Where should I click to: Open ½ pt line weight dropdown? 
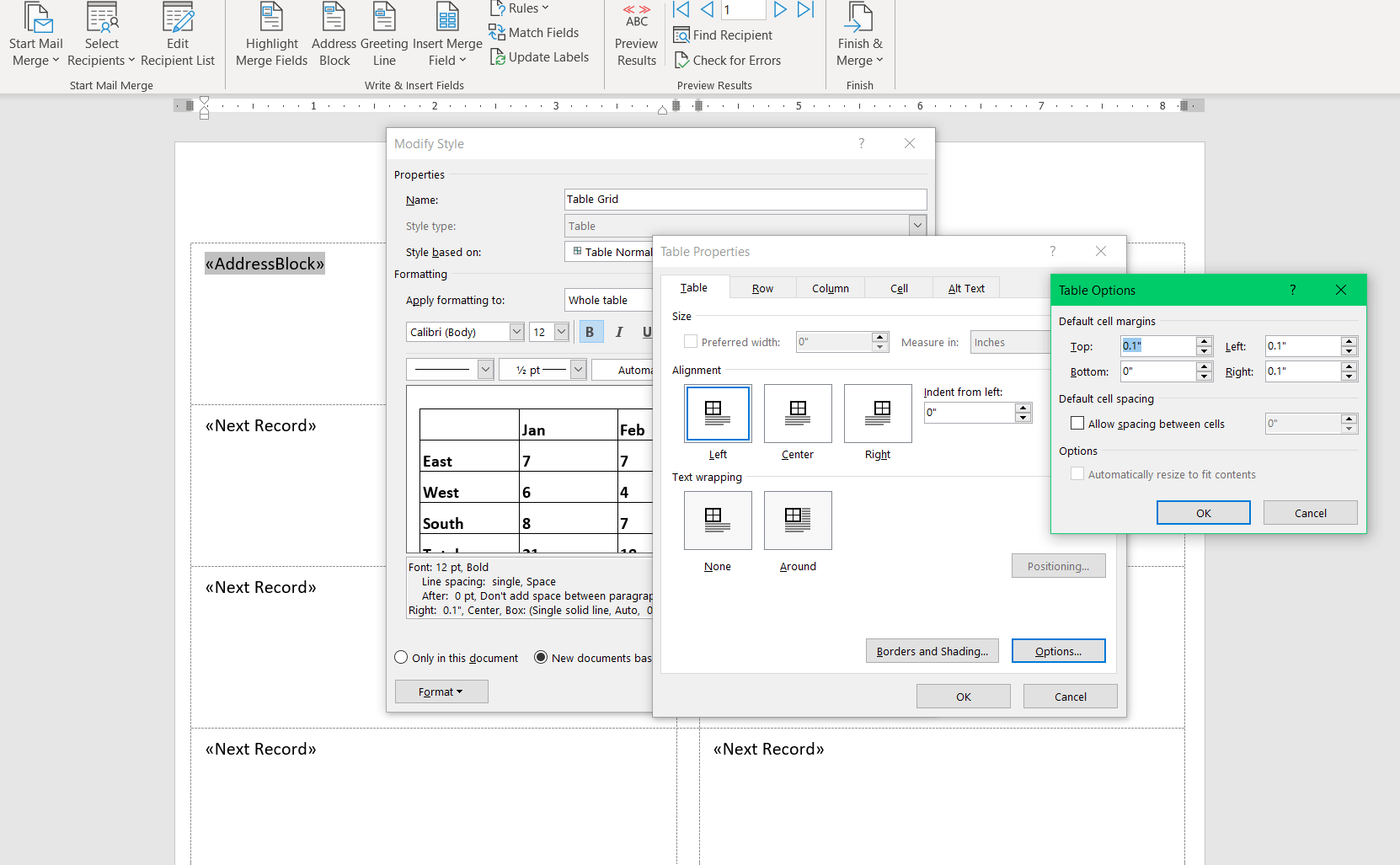pos(578,369)
